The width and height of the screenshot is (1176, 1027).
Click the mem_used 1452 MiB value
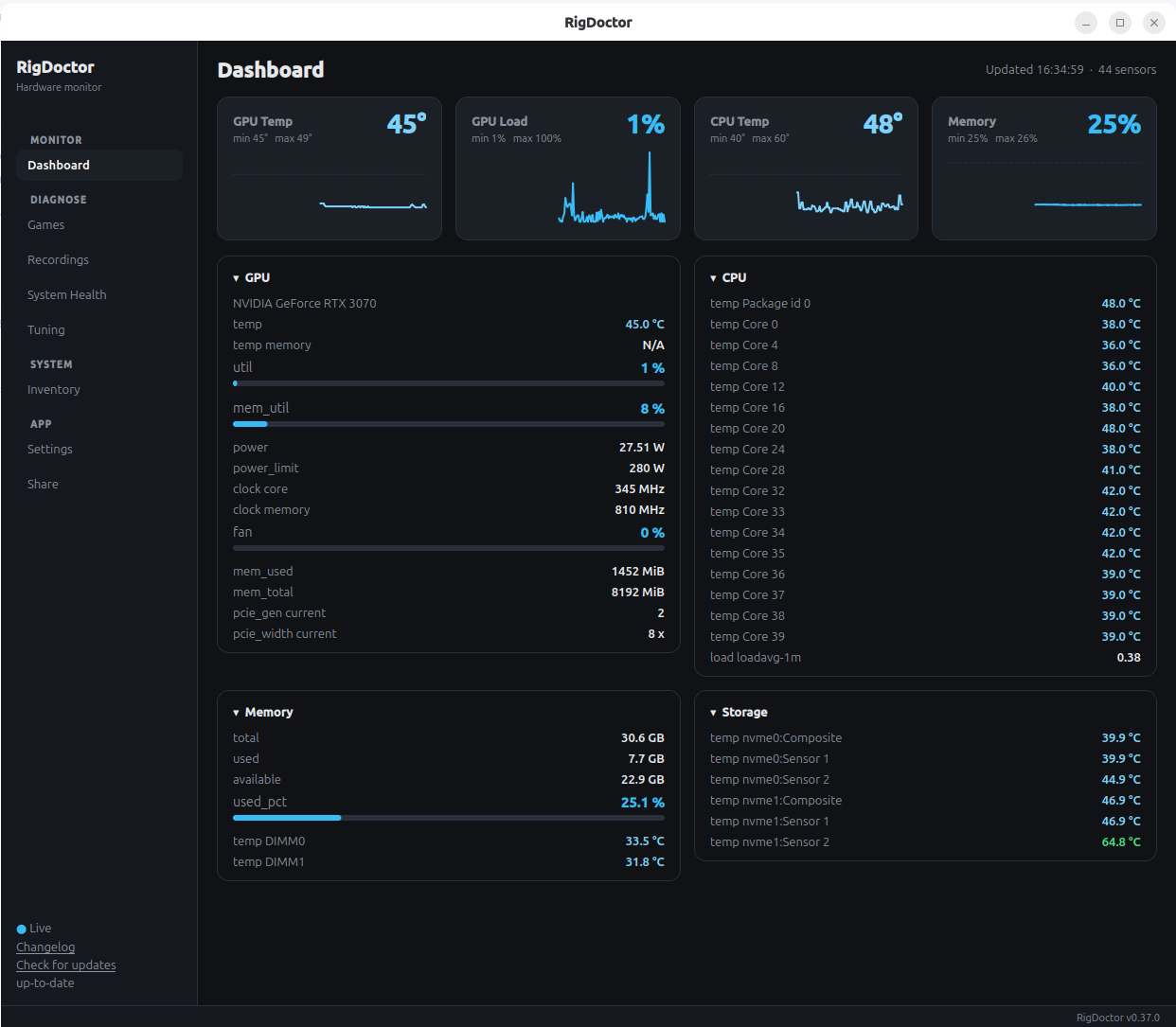tap(637, 572)
